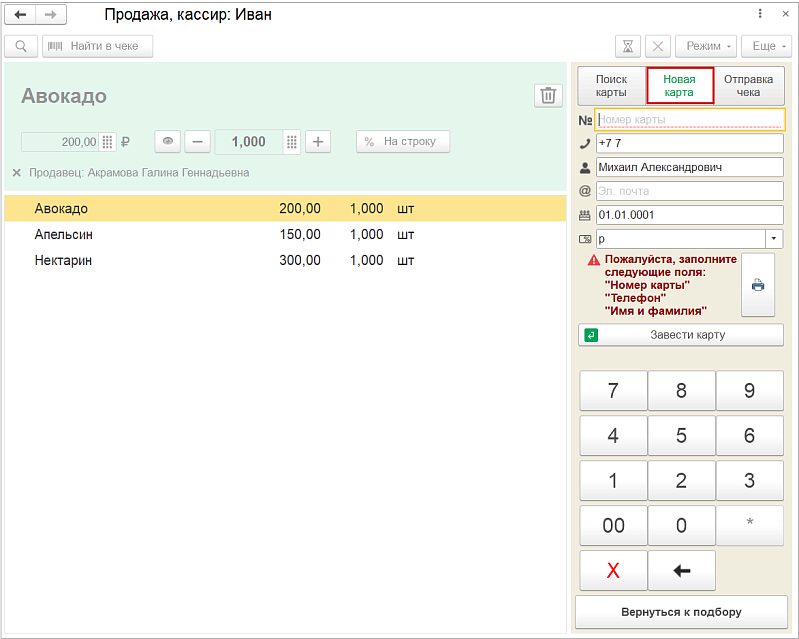Switch to the 'Поиск карты' tab
Screen dimensions: 799x639
[x=611, y=86]
